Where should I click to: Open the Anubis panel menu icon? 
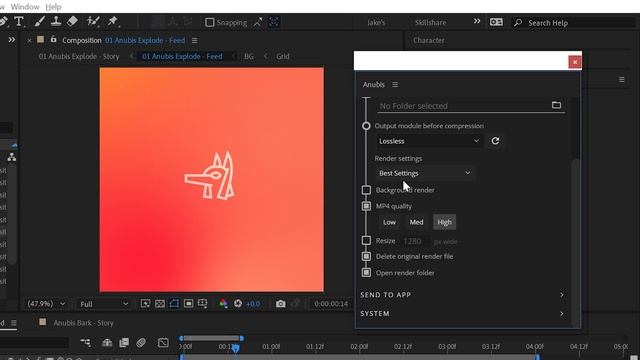click(x=395, y=84)
